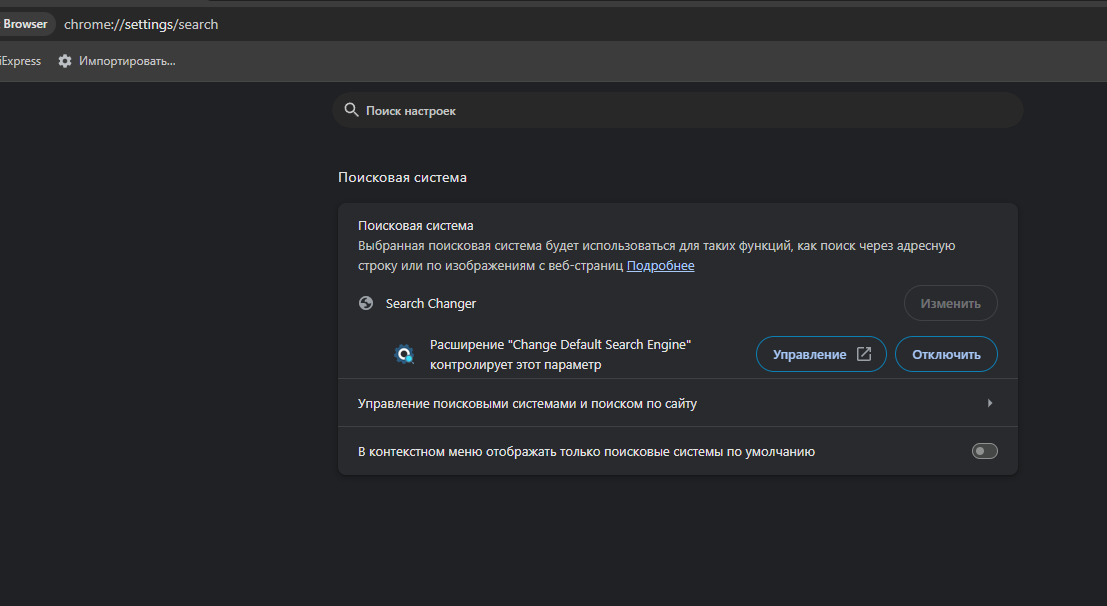Viewport: 1107px width, 606px height.
Task: Follow the Подробнее link
Action: 660,265
